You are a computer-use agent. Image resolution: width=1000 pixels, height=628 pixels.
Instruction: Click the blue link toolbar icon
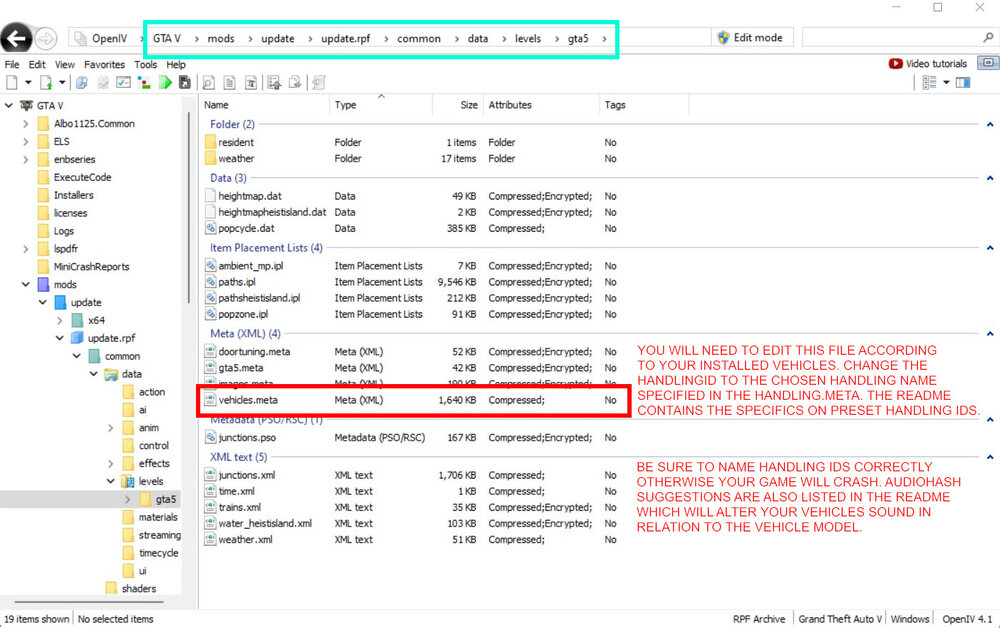[x=82, y=82]
